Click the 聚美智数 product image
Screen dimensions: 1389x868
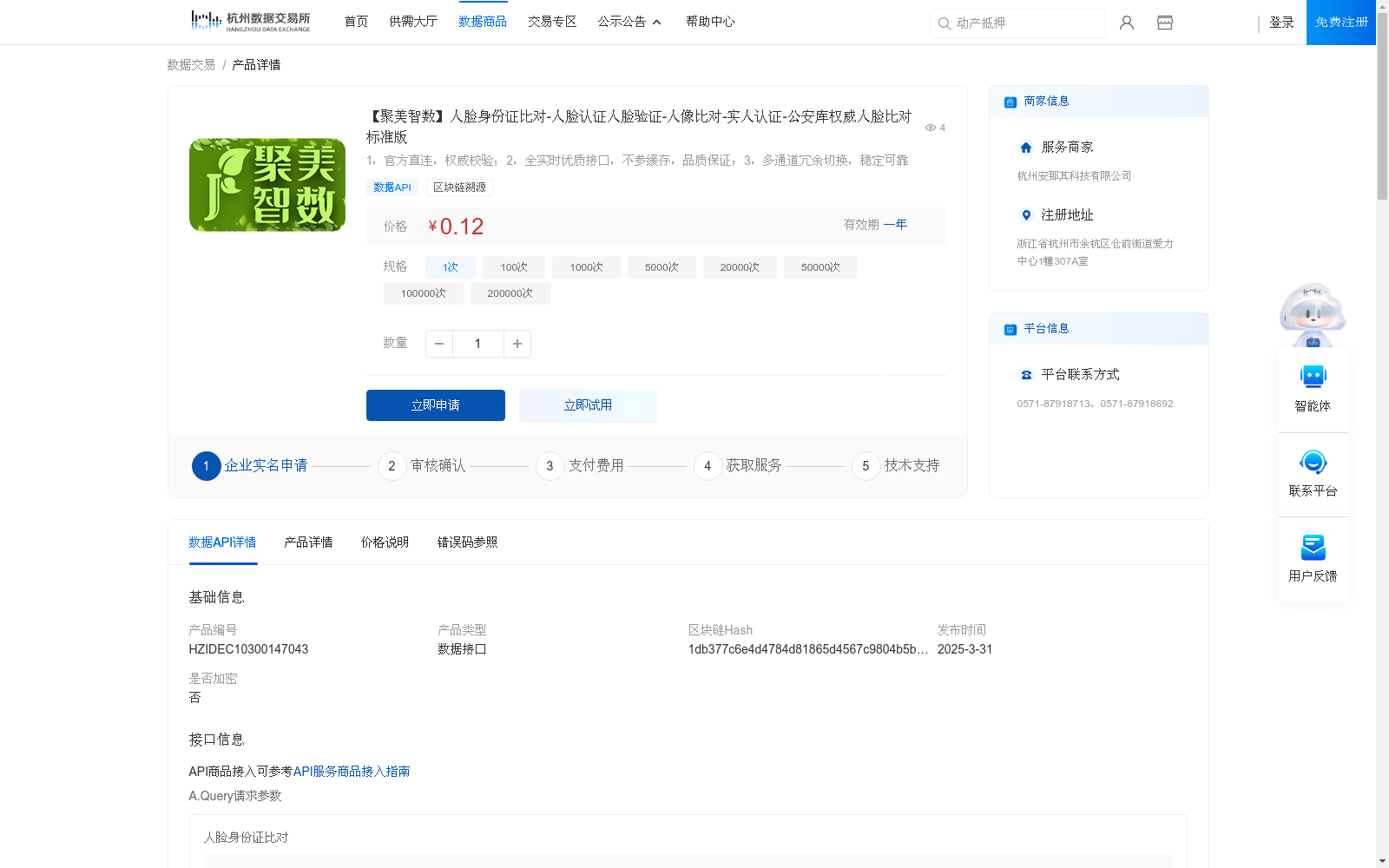tap(267, 185)
